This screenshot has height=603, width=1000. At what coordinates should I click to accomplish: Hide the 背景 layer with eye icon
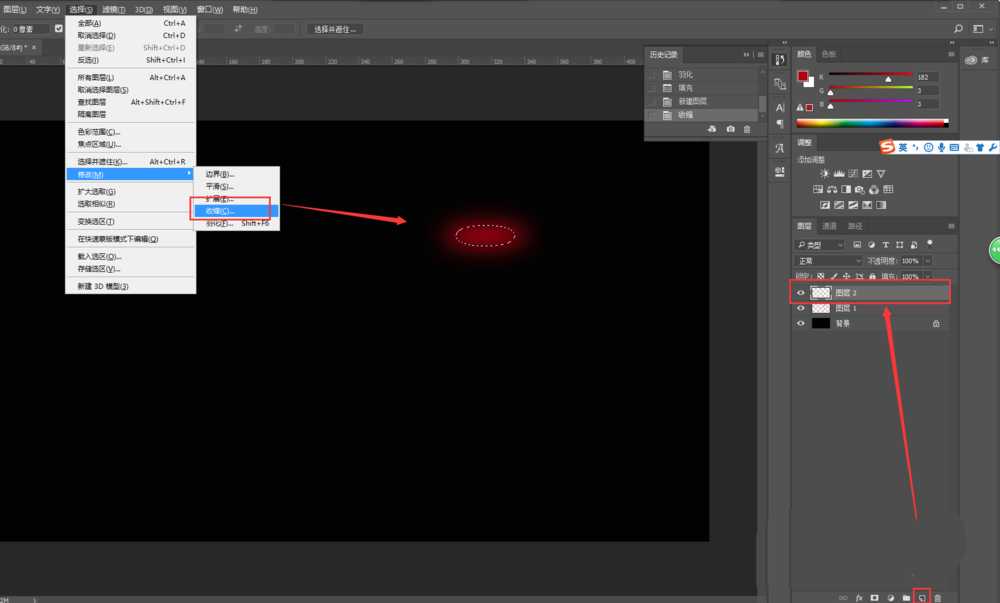pyautogui.click(x=800, y=324)
